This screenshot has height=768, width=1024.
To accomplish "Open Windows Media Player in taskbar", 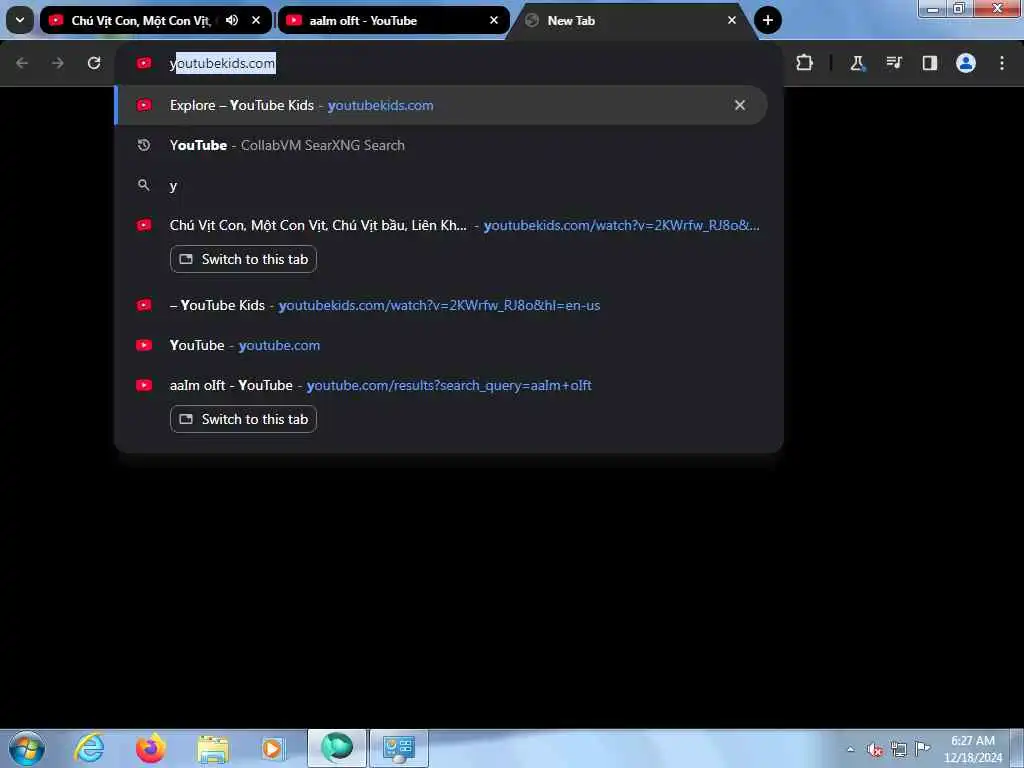I will [x=274, y=748].
